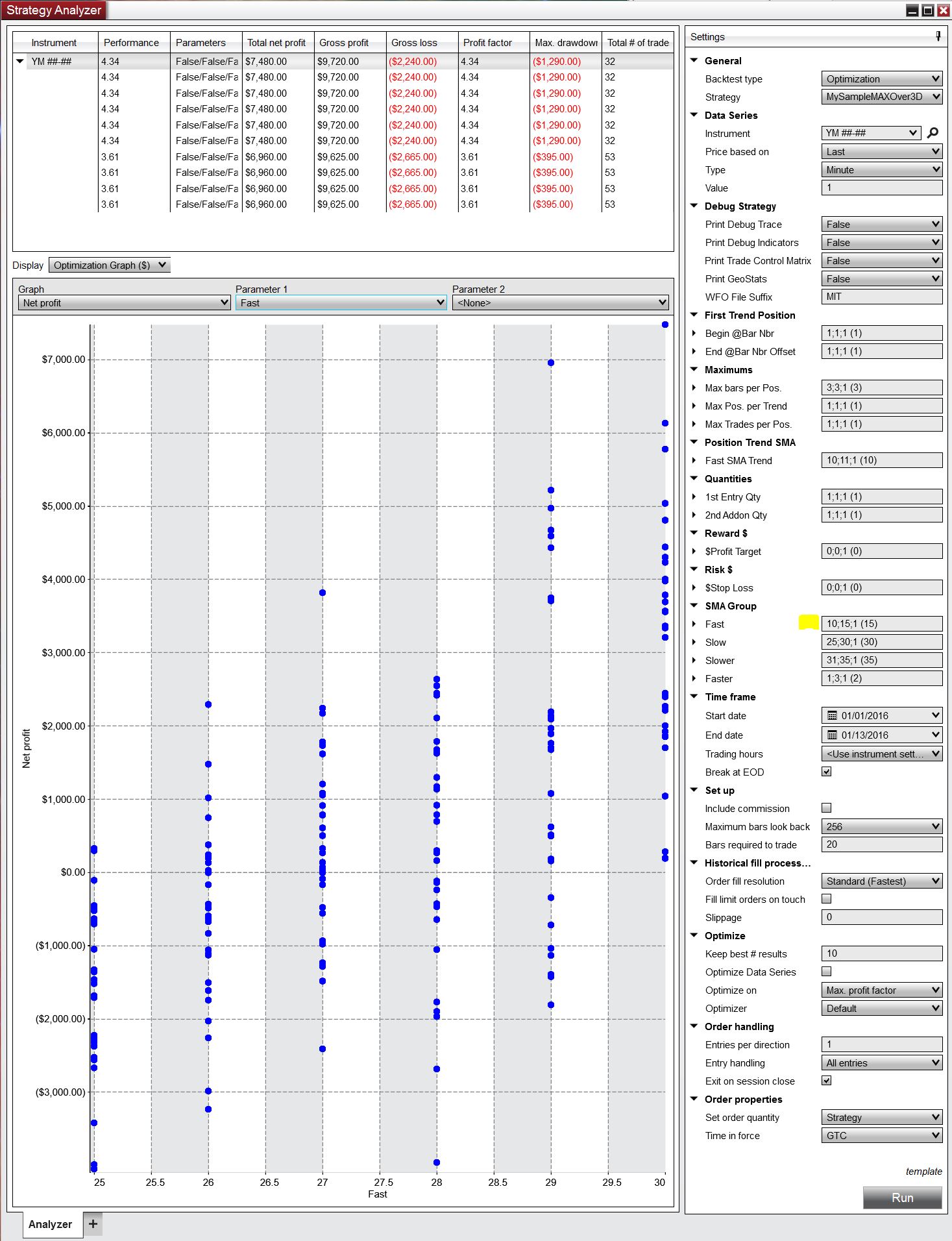This screenshot has height=1241, width=952.
Task: Open Start date calendar icon
Action: click(832, 715)
